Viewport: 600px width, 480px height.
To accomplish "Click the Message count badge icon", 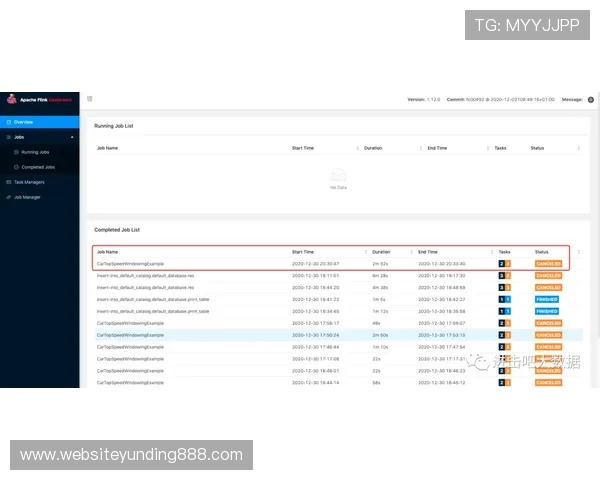I will (591, 100).
